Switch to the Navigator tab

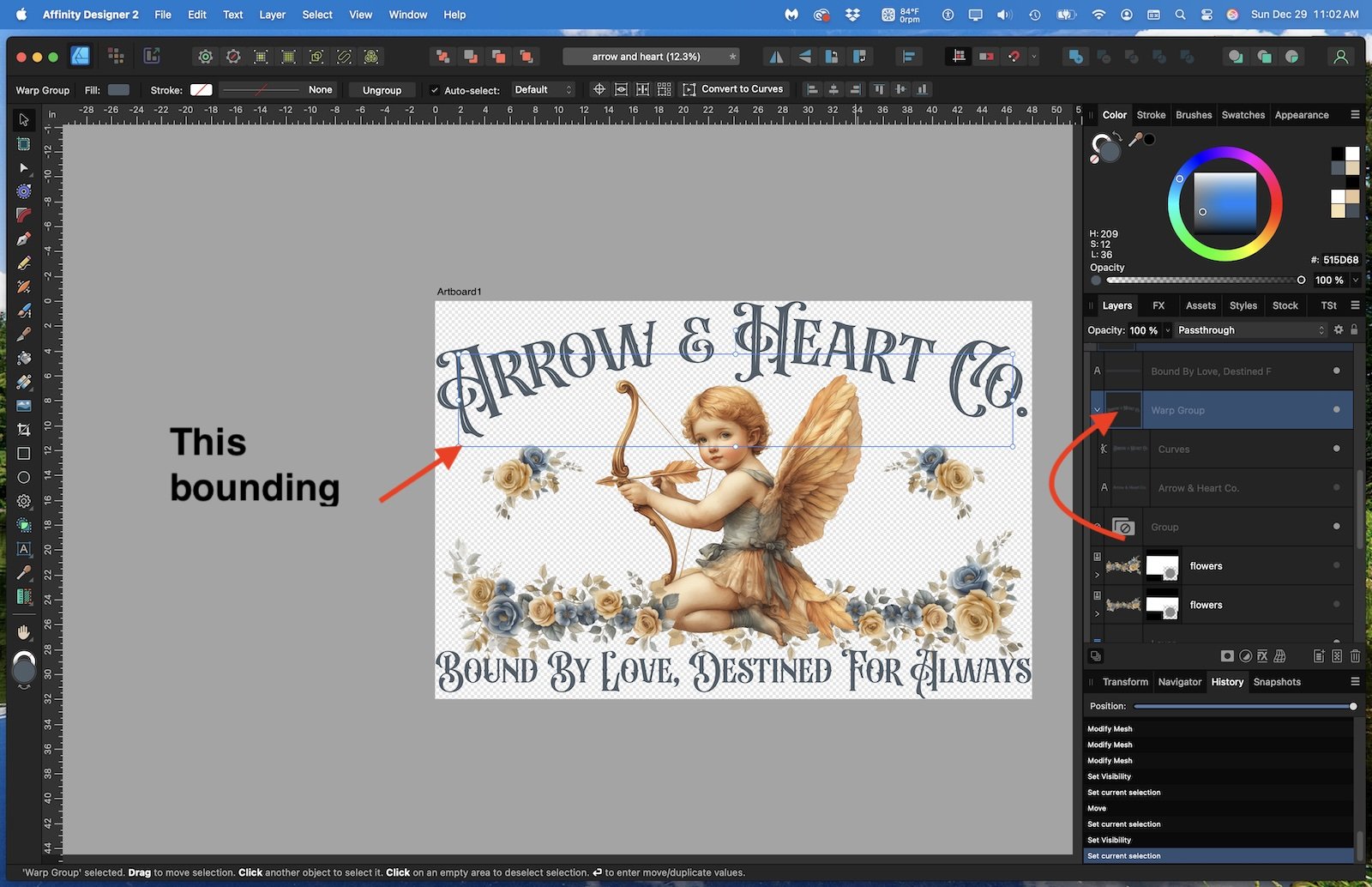point(1179,682)
